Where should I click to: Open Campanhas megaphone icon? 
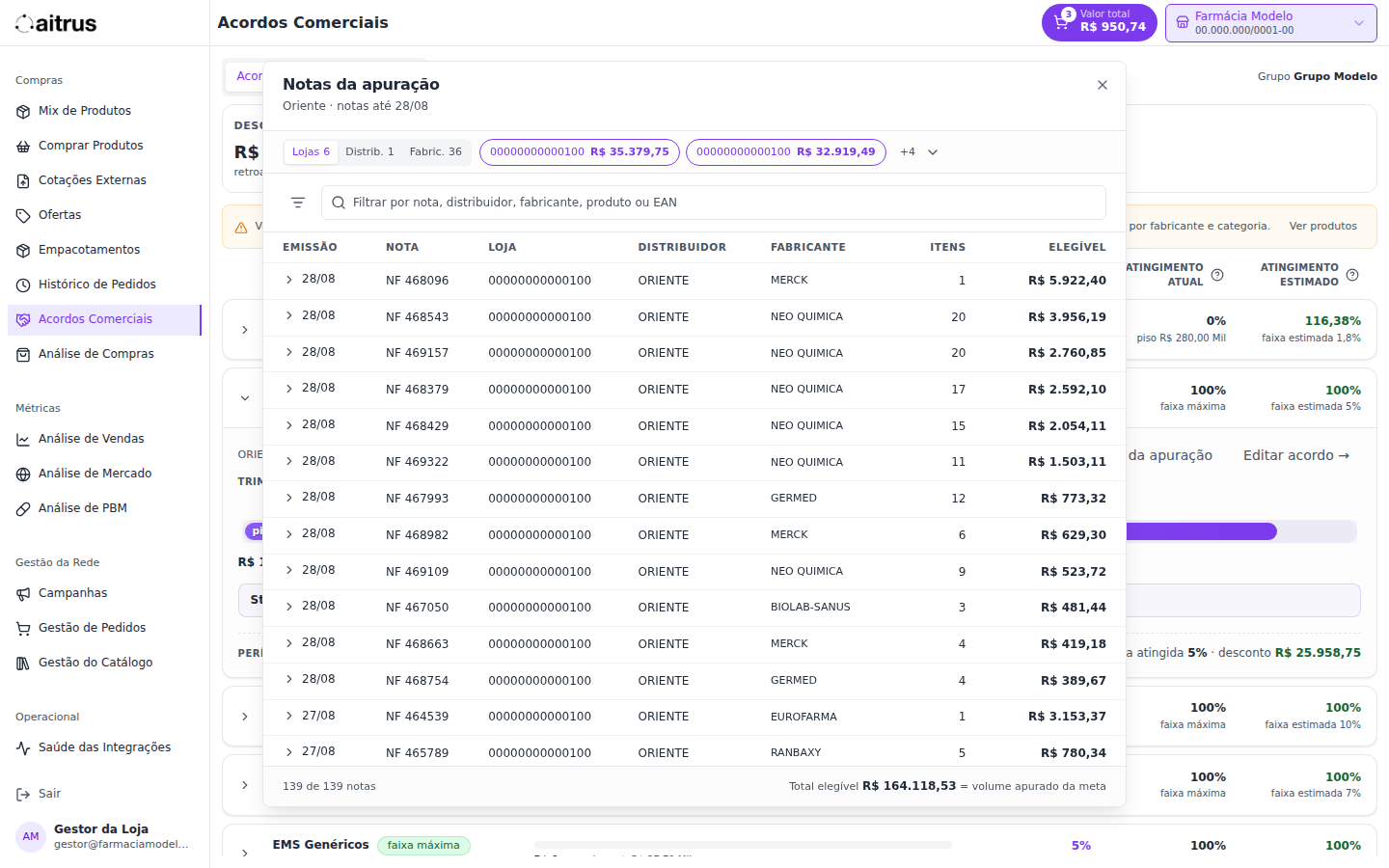point(23,593)
